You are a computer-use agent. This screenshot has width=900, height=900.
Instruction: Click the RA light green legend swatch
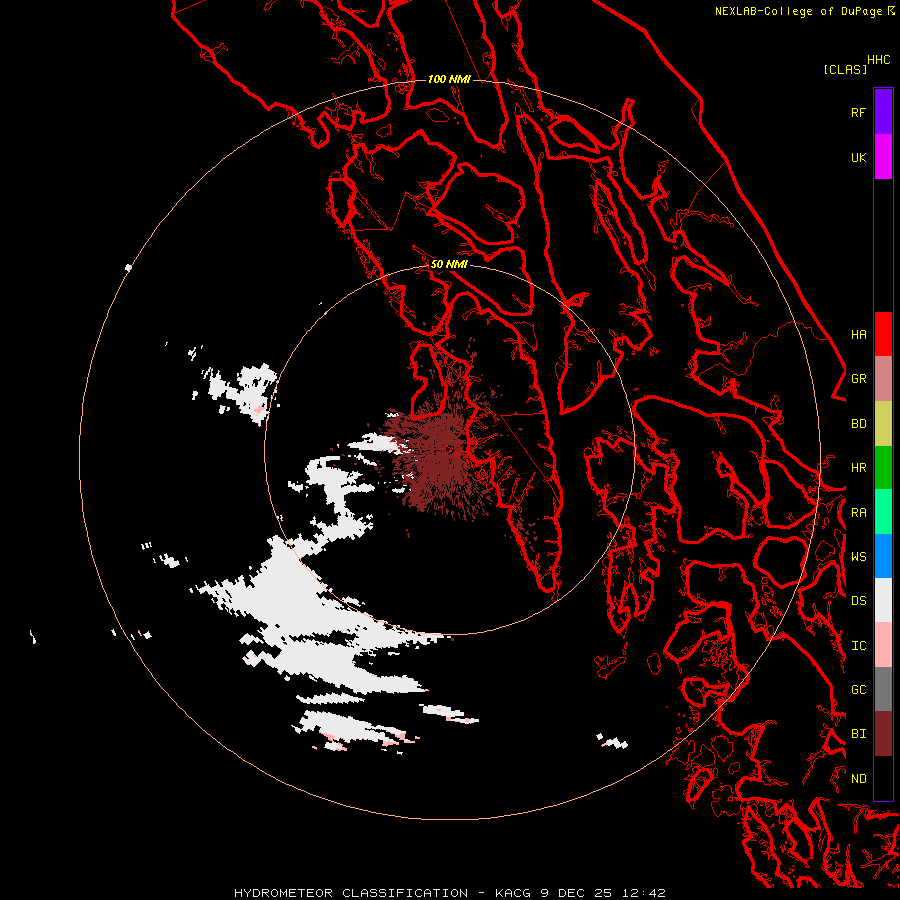pyautogui.click(x=883, y=512)
